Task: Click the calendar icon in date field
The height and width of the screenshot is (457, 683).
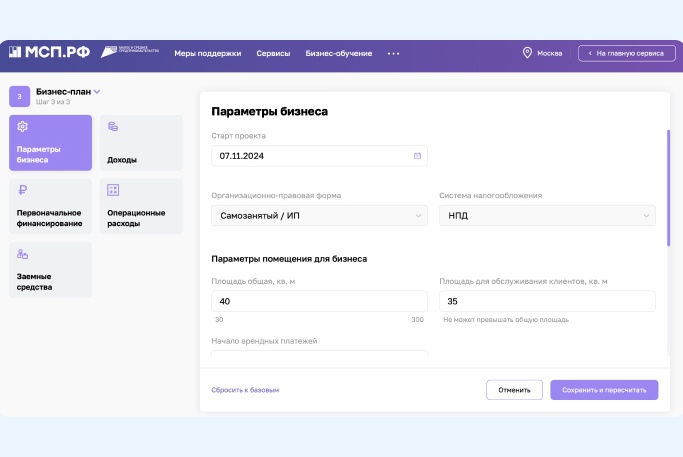Action: click(x=417, y=156)
